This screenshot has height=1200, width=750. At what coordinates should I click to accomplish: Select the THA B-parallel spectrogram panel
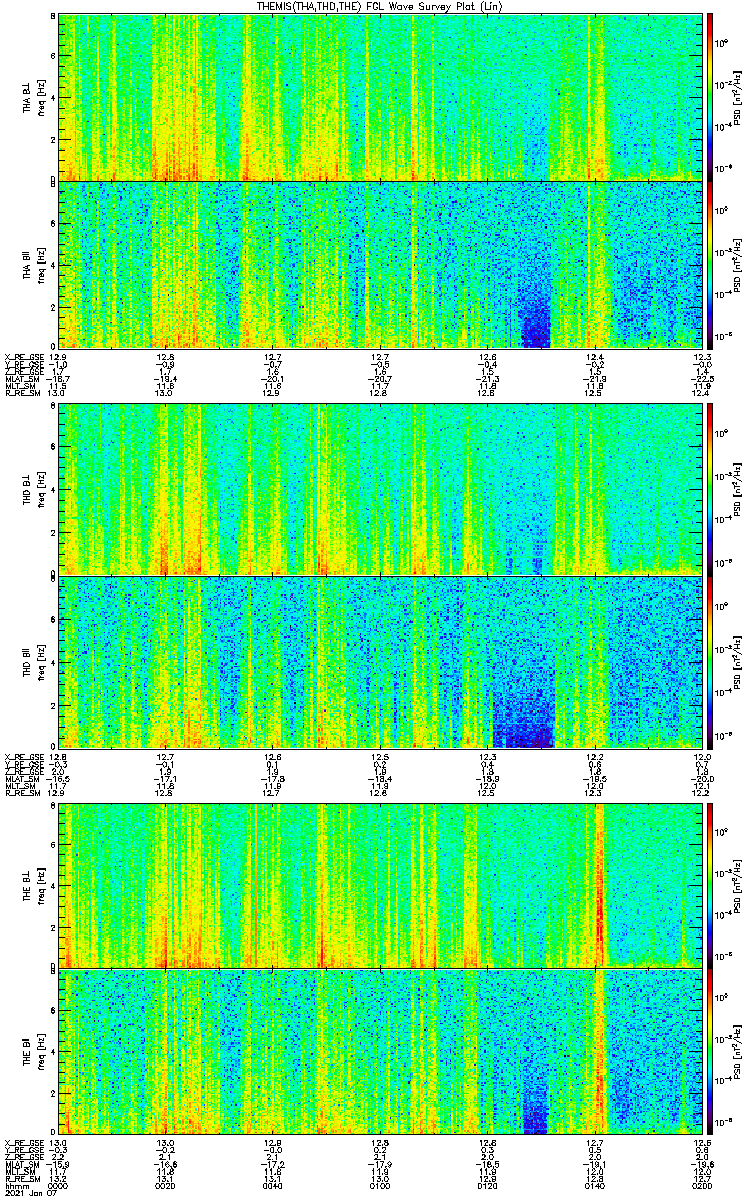[379, 264]
